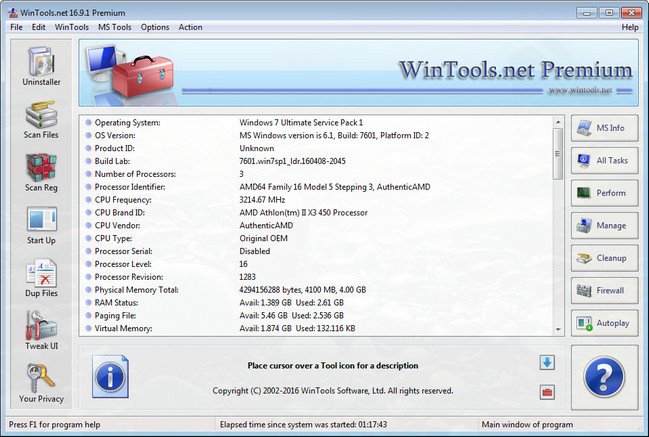Click 'Press F1 for program help' status text
Screen dimensions: 649x437
pyautogui.click(x=55, y=425)
